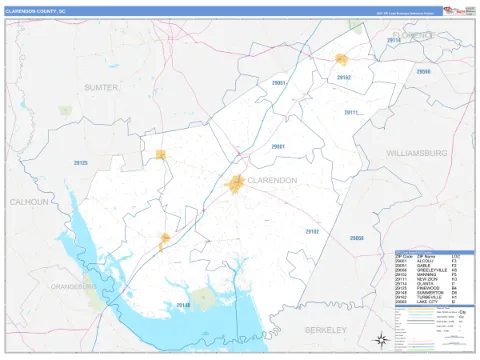Click ZIP label 29162 on the map
Screen dimensions: 480x360
tap(344, 77)
